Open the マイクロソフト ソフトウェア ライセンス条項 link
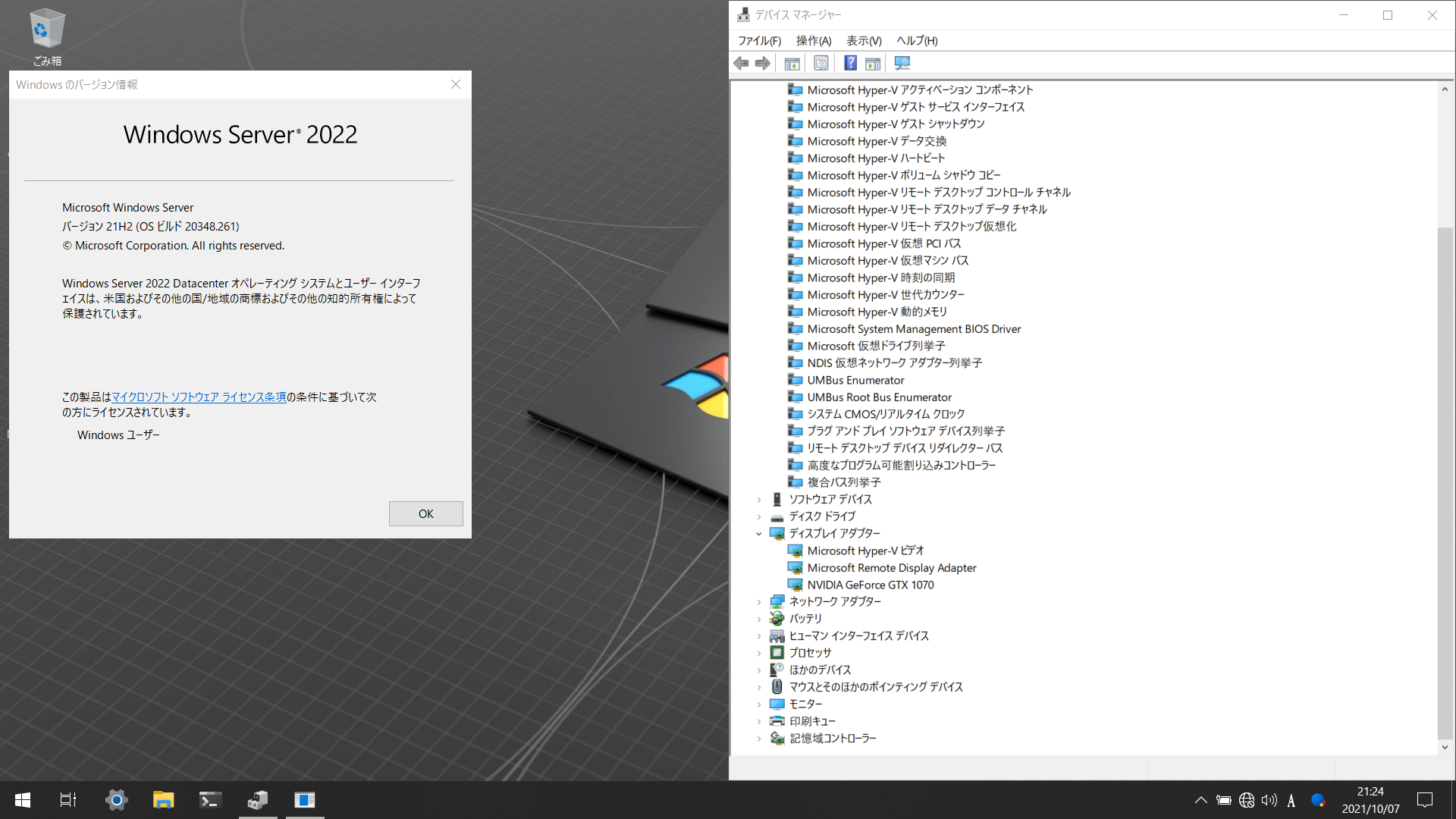Screen dimensions: 1456x819 pyautogui.click(x=199, y=397)
